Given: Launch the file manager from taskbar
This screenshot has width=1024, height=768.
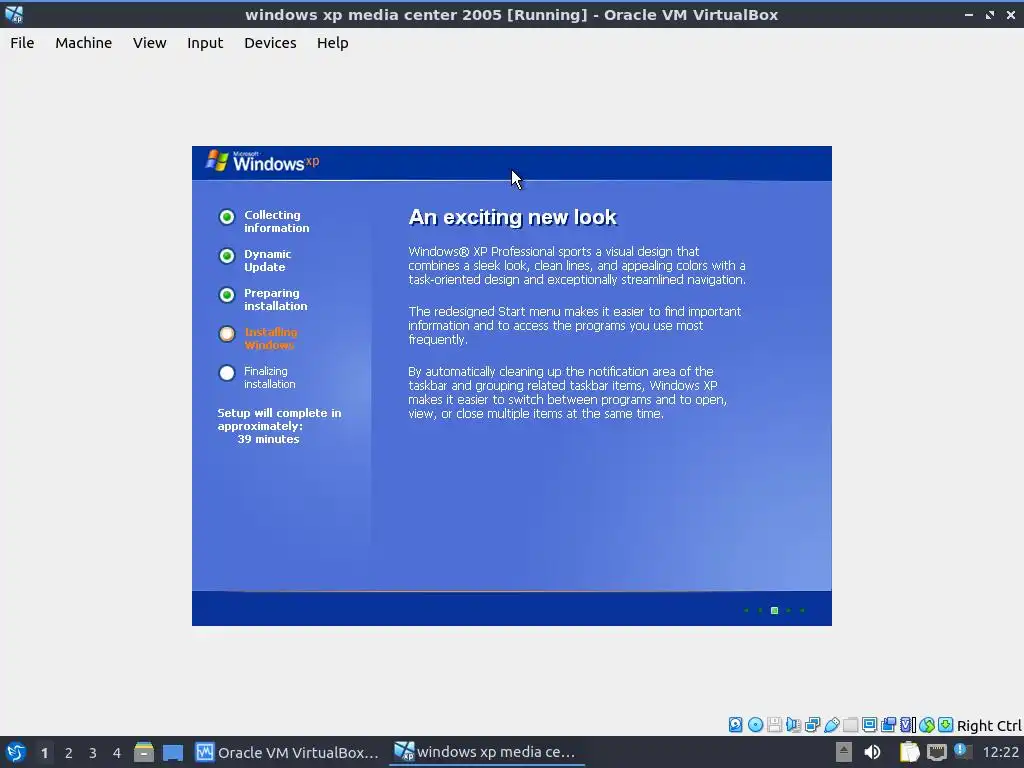Looking at the screenshot, I should [x=144, y=752].
